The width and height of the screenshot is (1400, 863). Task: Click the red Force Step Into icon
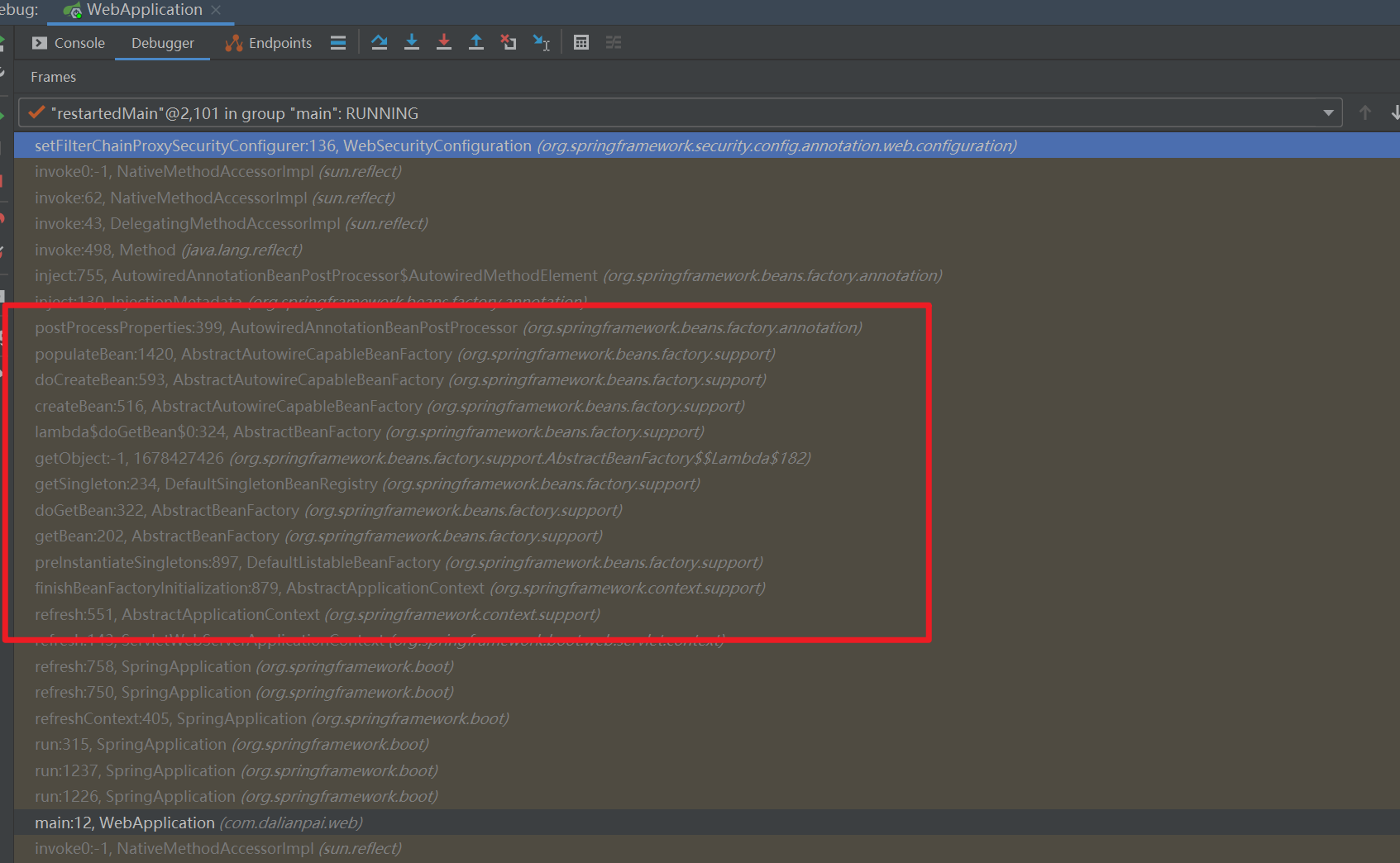444,43
